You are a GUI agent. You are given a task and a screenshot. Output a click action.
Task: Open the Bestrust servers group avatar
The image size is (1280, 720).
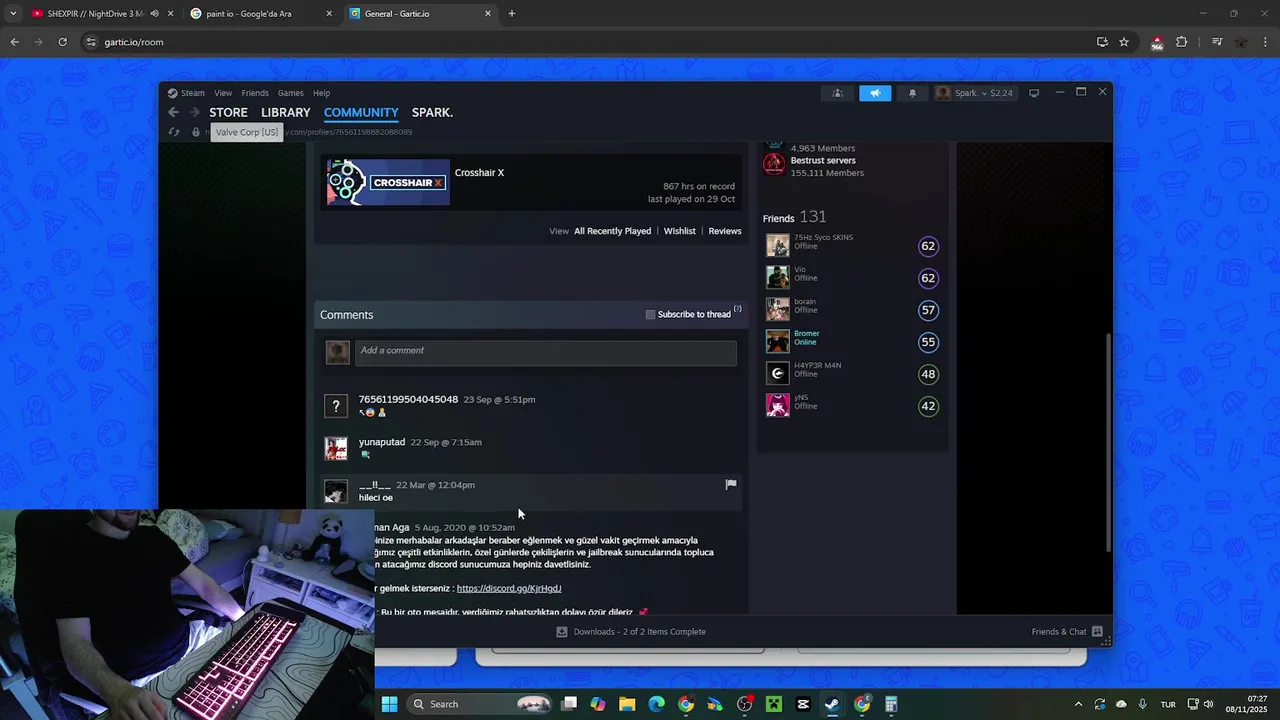coord(774,166)
